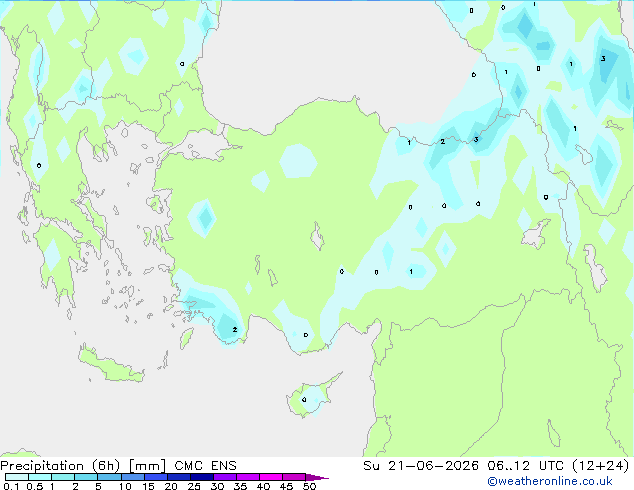Click legend value label '15'
This screenshot has width=634, height=490.
coord(148,486)
